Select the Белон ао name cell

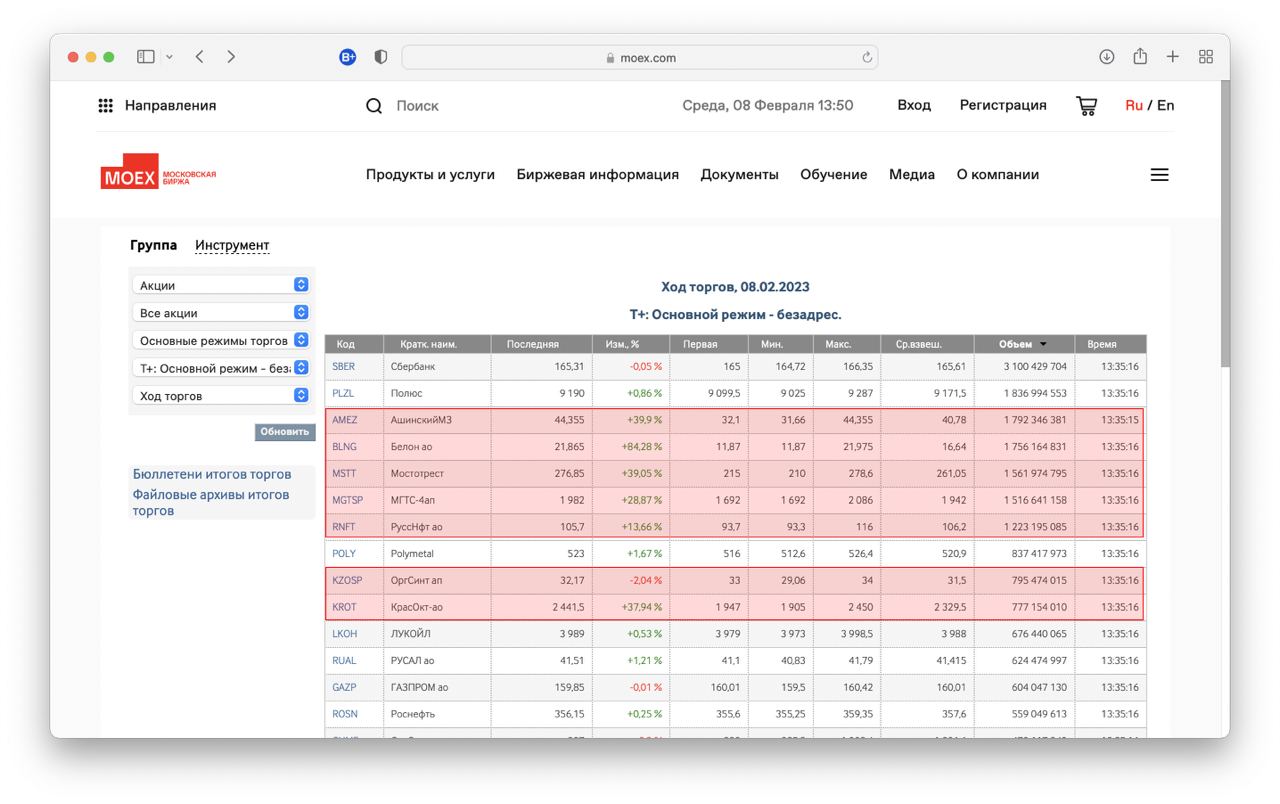[x=438, y=447]
